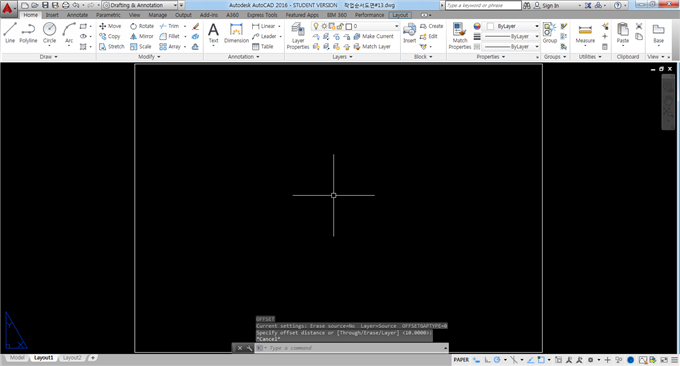Expand the Annotation panel
This screenshot has height=366, width=680.
pyautogui.click(x=243, y=57)
